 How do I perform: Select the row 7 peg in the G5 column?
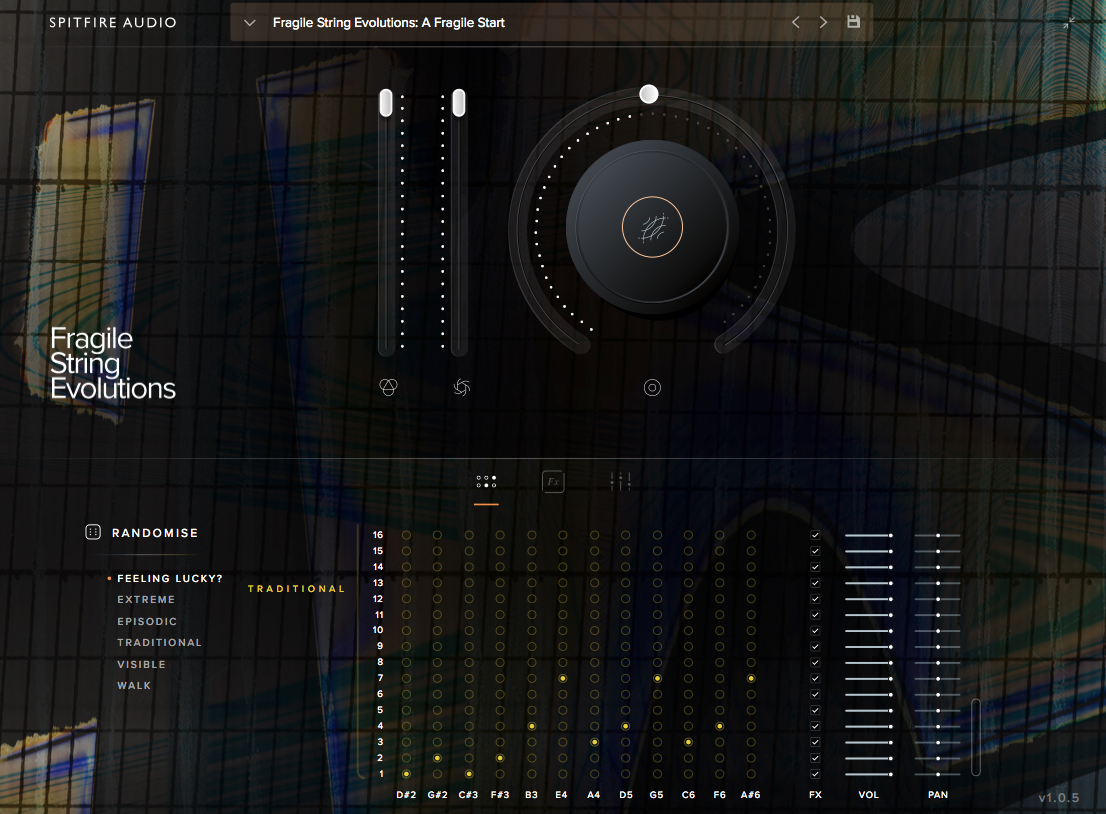(657, 679)
